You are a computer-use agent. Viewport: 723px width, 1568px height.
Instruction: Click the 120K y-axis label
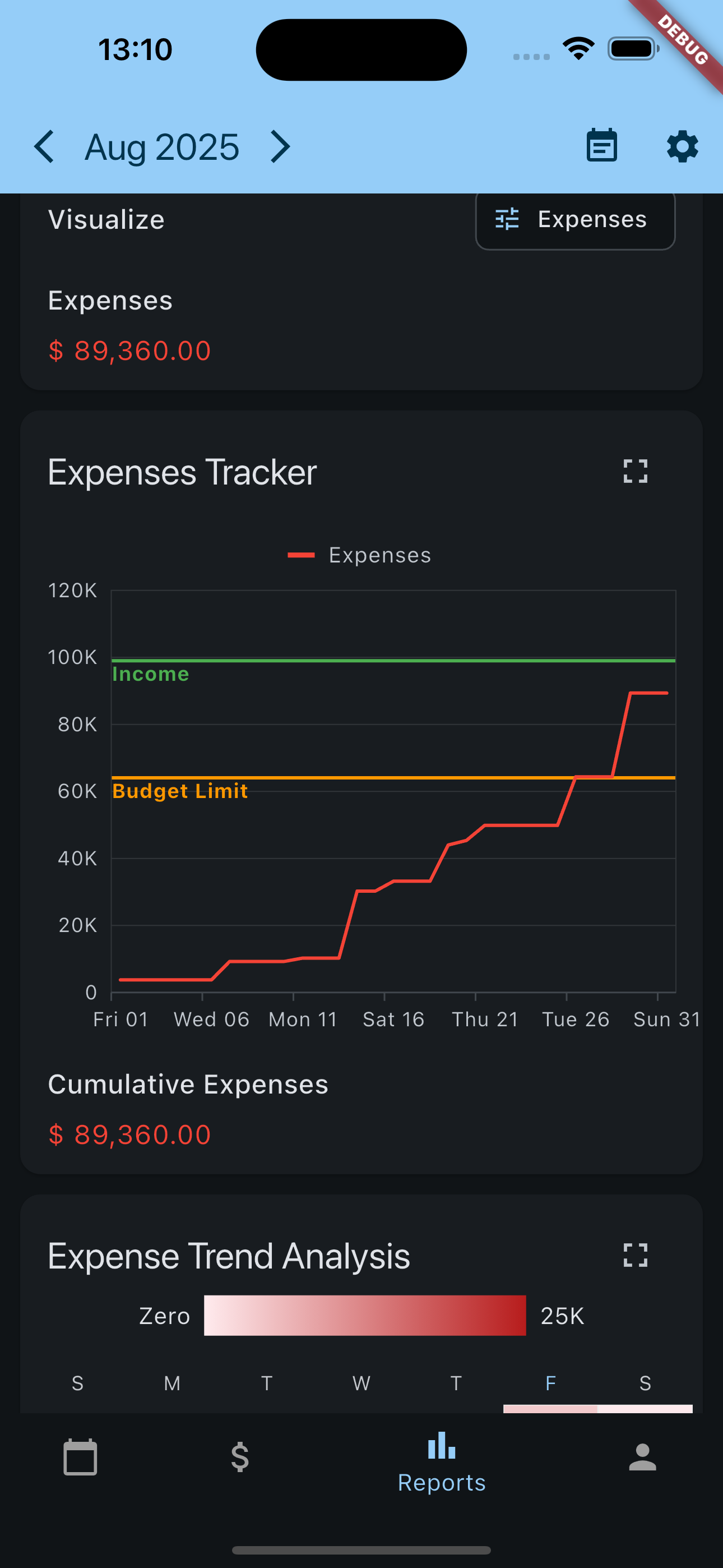coord(72,591)
